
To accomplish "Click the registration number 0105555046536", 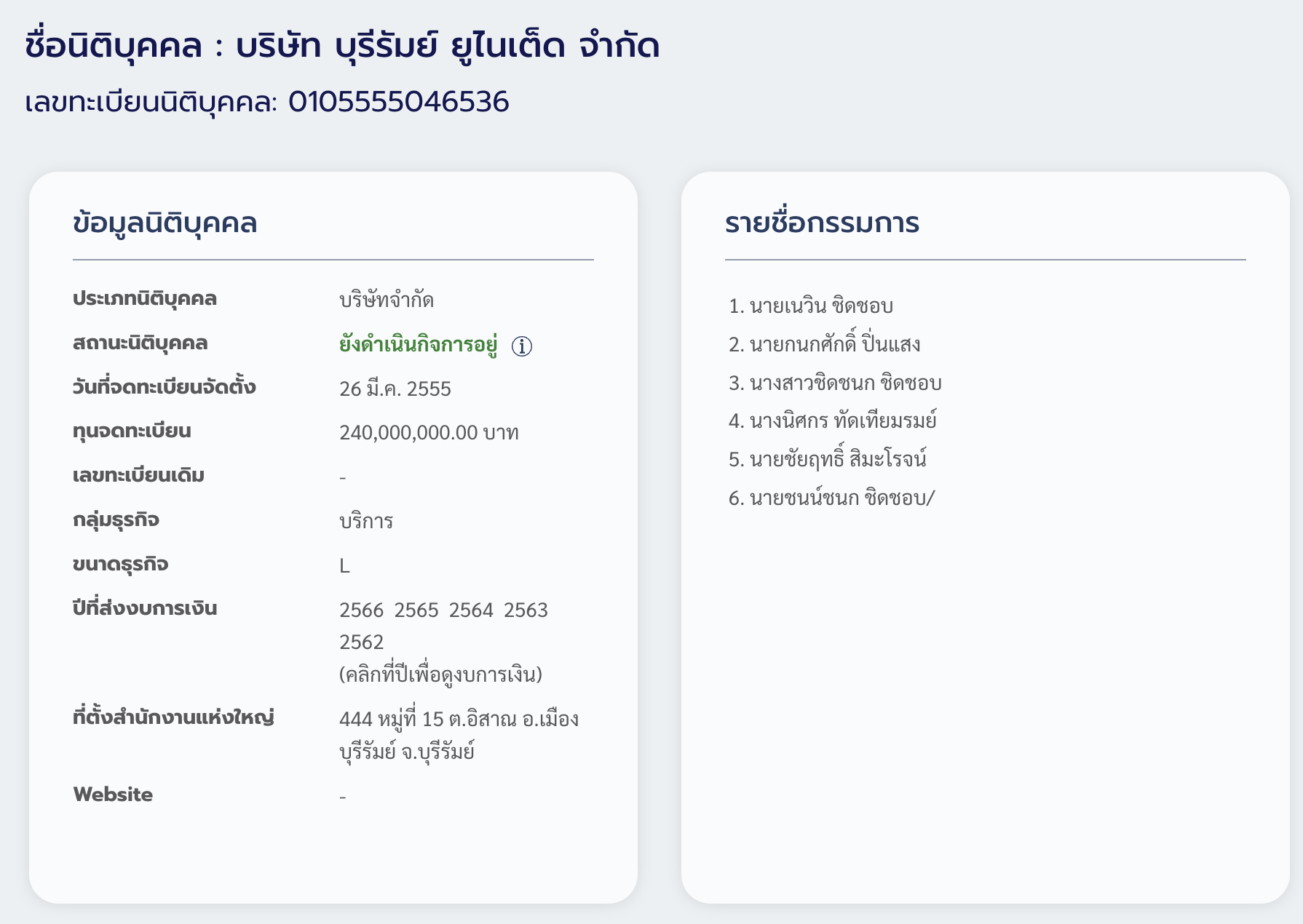I will [x=398, y=102].
